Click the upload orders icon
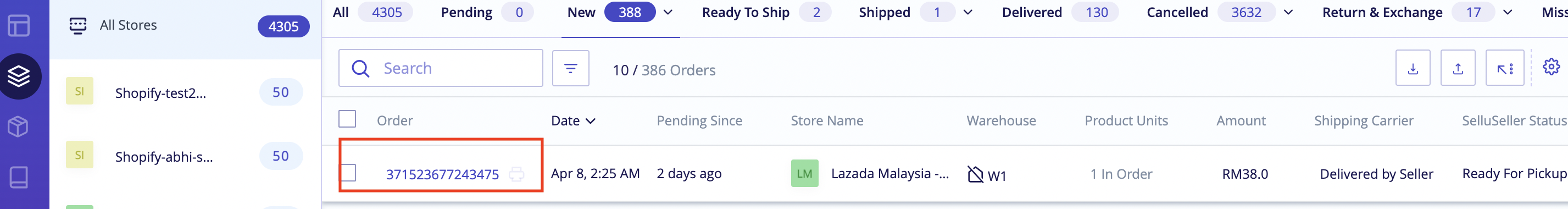The height and width of the screenshot is (209, 1568). pos(1458,68)
